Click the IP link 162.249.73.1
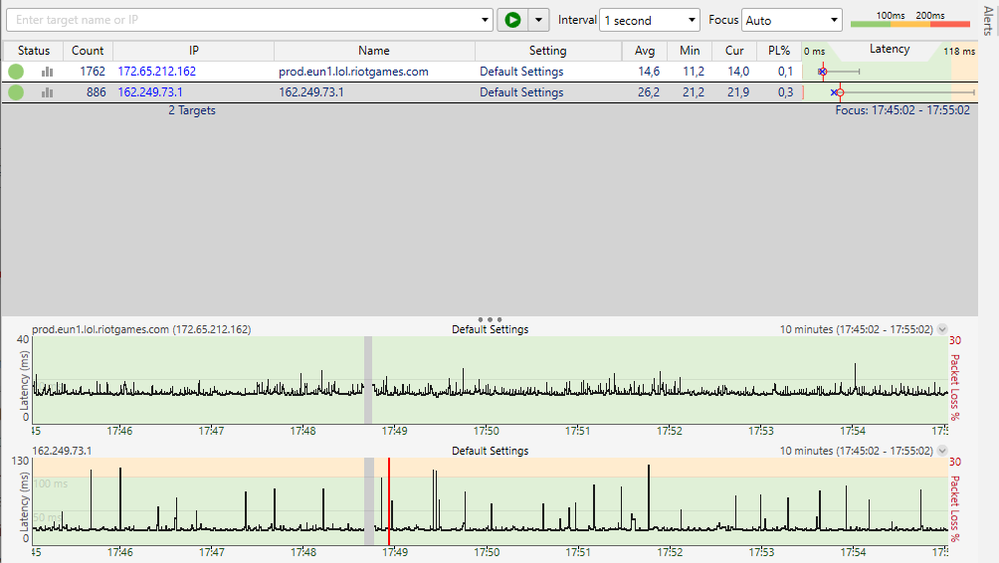Image resolution: width=999 pixels, height=563 pixels. pyautogui.click(x=151, y=92)
